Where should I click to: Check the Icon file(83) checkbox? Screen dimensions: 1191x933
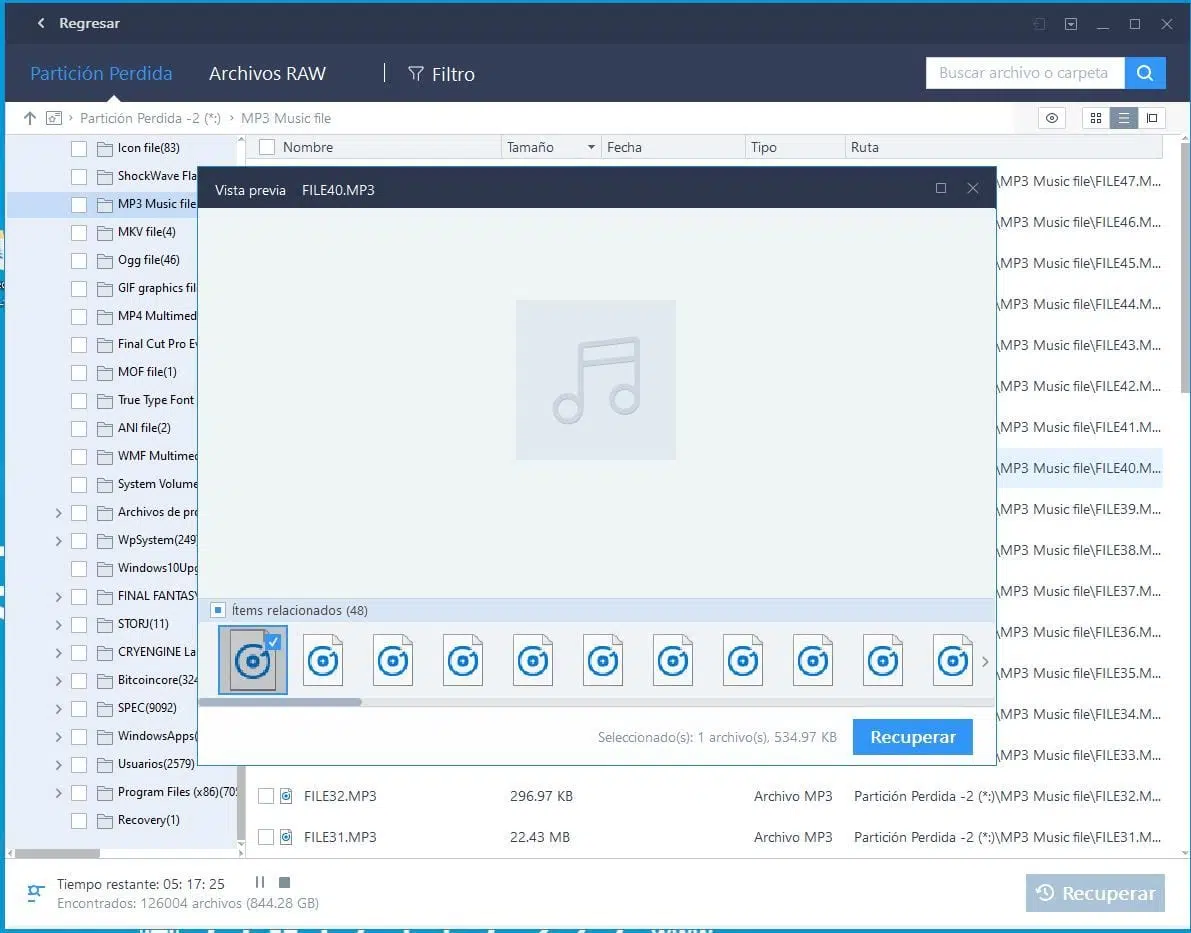pyautogui.click(x=79, y=148)
